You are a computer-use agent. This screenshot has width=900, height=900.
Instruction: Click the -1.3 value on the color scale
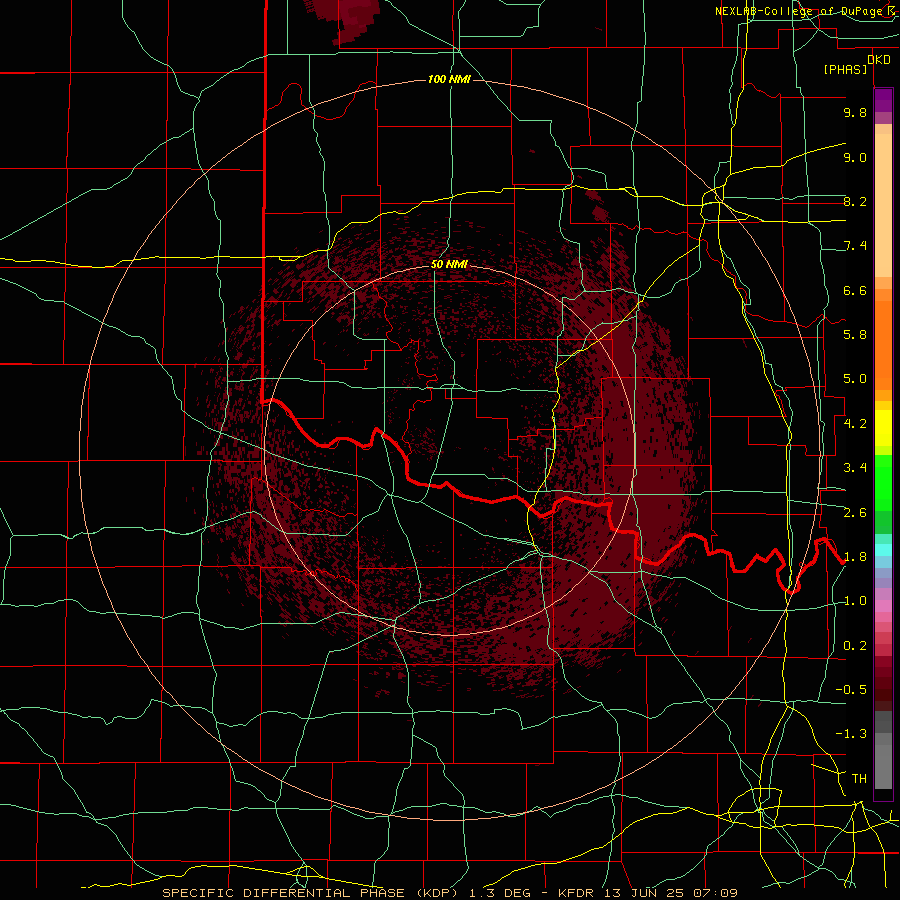(851, 734)
